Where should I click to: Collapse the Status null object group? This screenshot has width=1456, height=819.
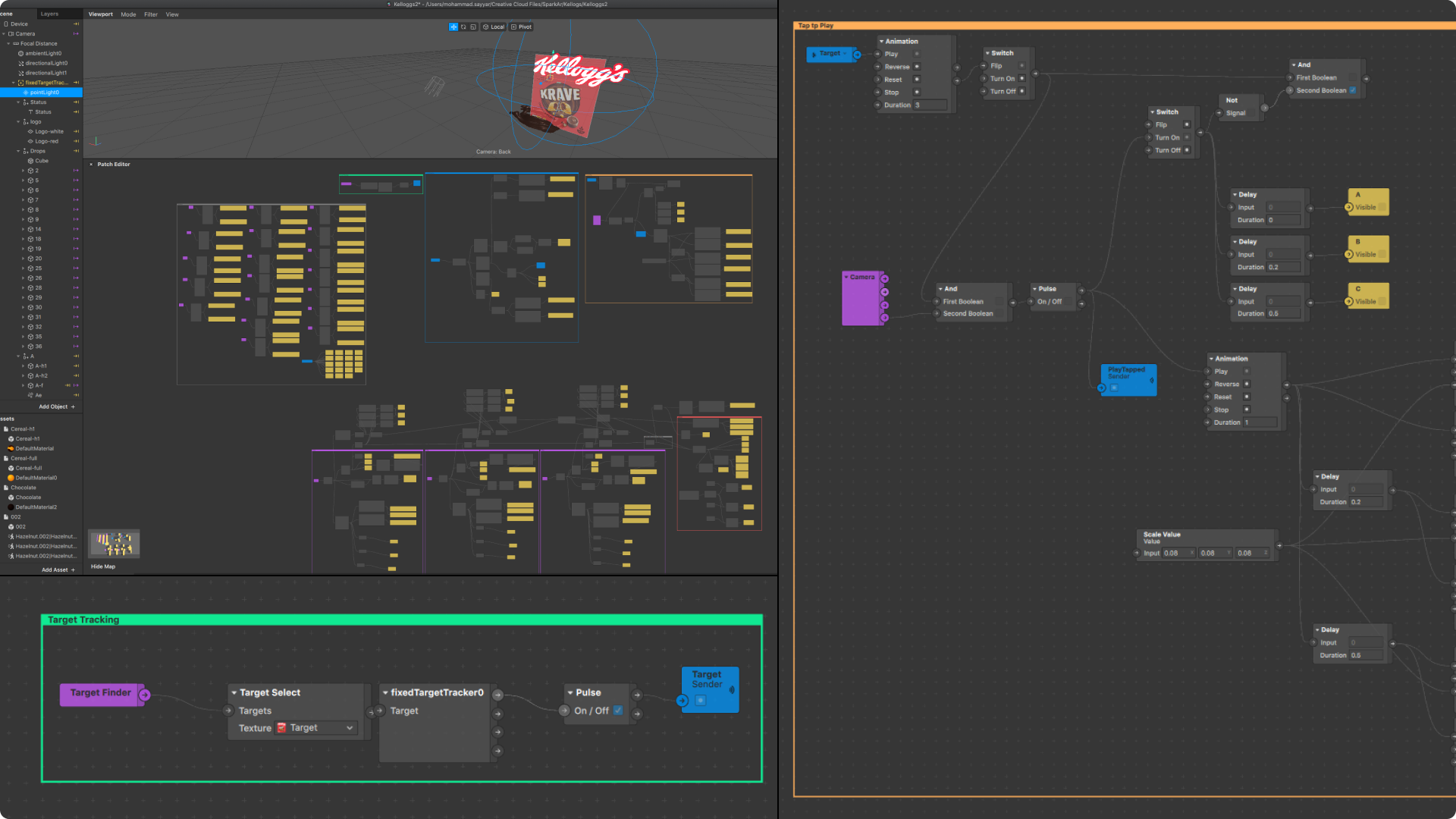18,102
